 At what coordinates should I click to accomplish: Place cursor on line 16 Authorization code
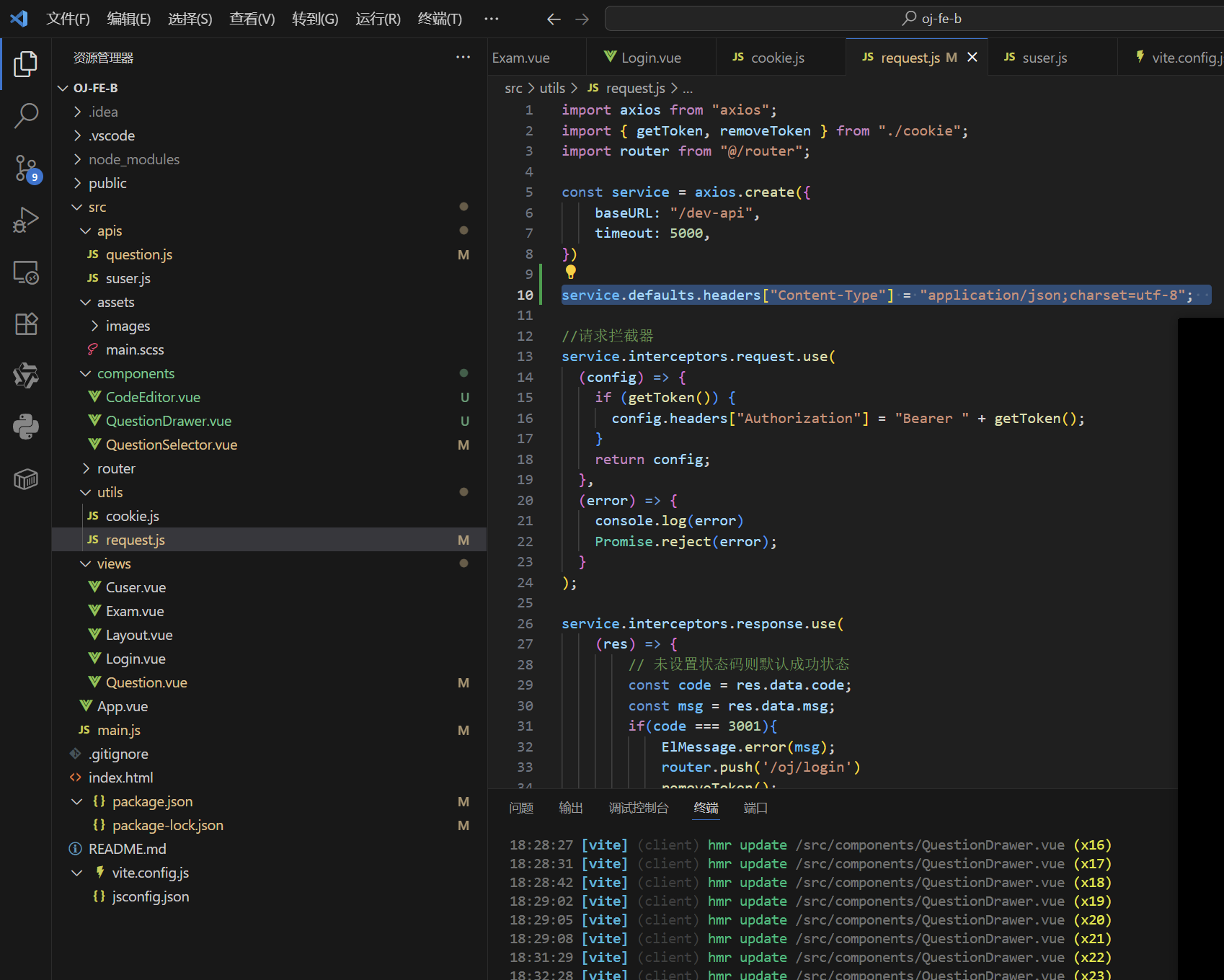pos(848,418)
